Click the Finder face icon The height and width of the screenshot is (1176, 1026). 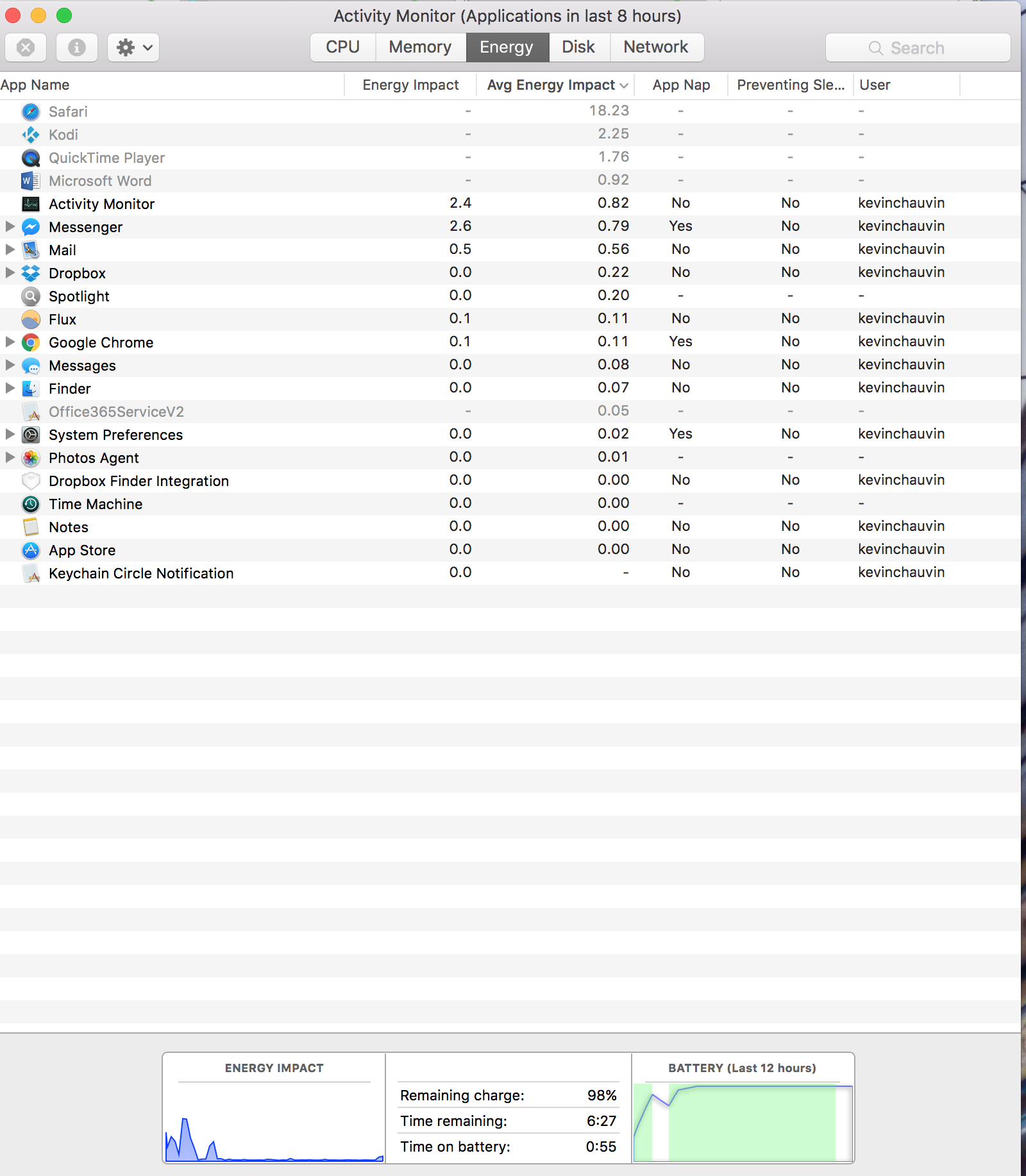pos(31,389)
